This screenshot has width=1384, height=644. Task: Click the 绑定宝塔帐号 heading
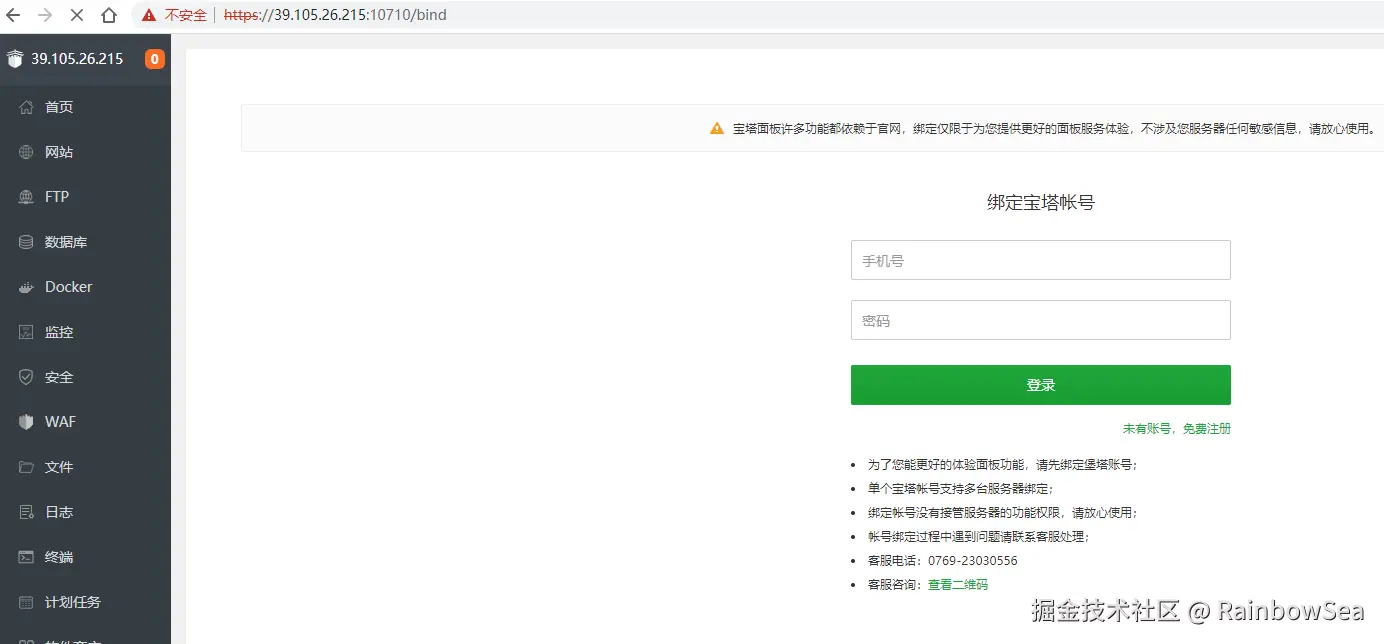(1041, 202)
